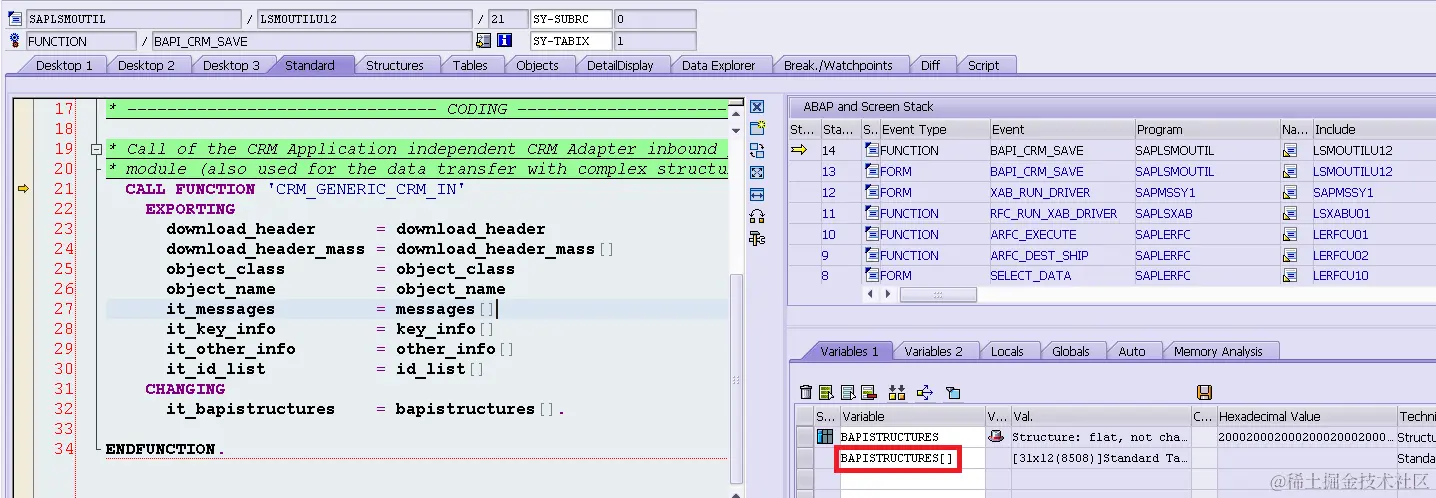Switch to the Desktop 2 tab

pos(146,65)
